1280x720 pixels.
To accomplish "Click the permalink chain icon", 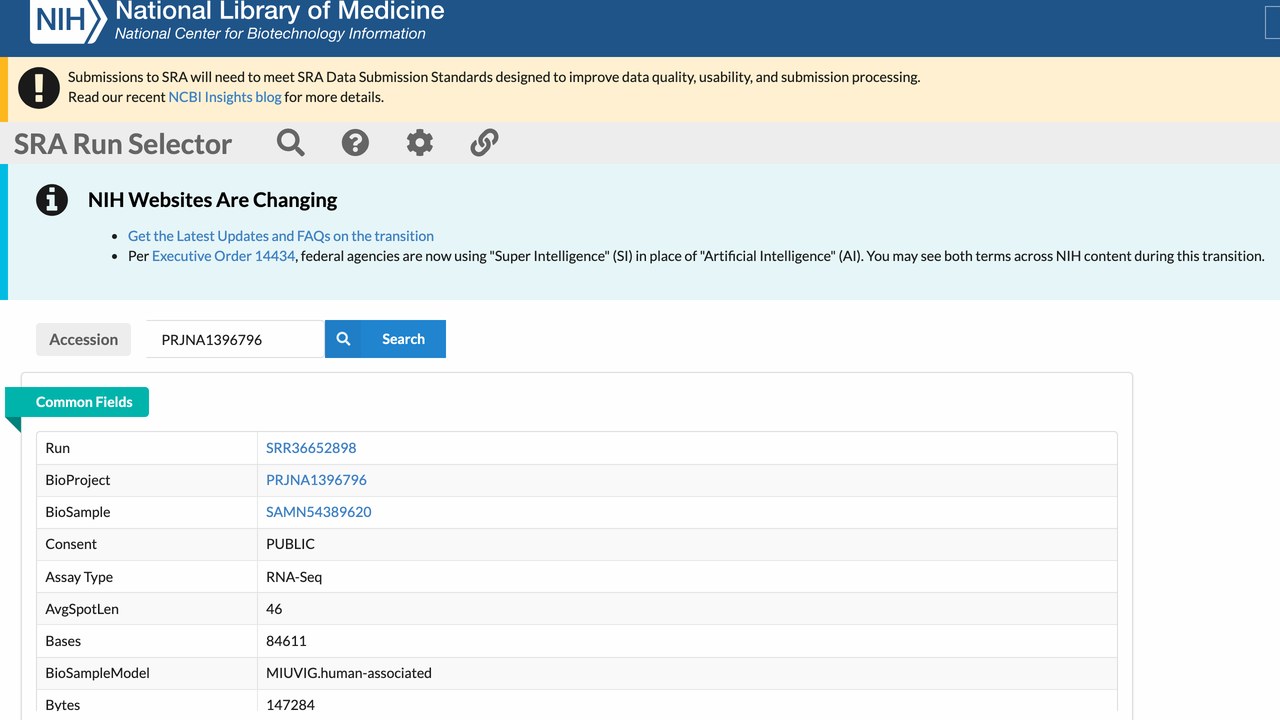I will coord(484,143).
